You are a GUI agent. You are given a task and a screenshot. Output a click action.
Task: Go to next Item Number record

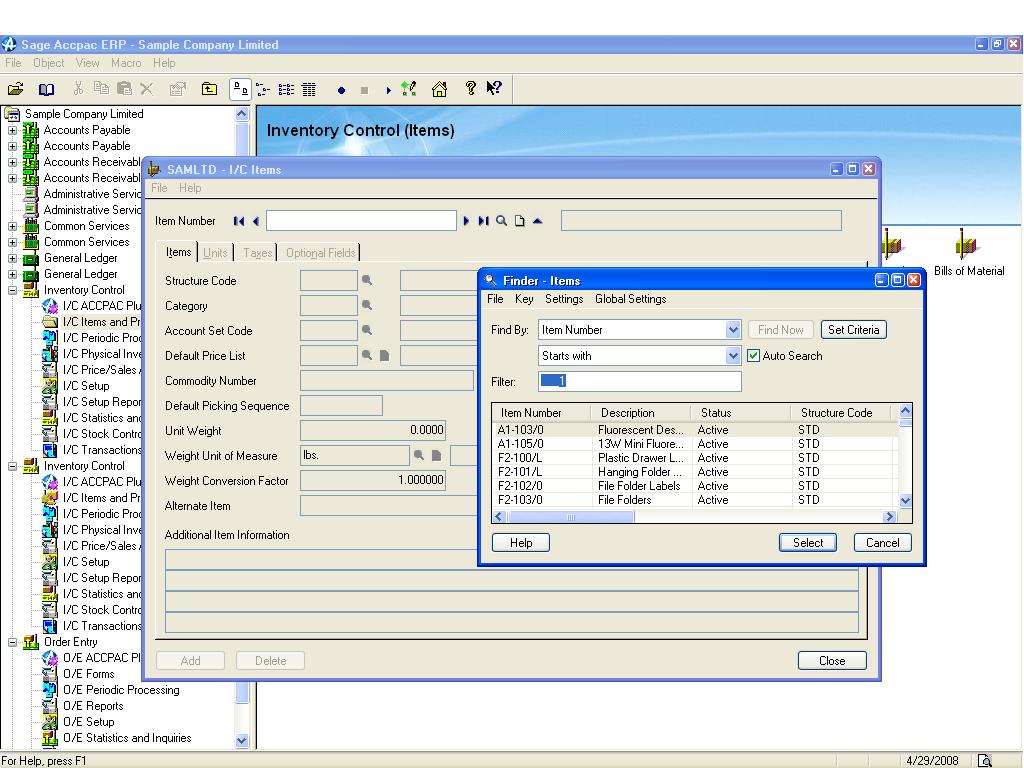point(466,221)
